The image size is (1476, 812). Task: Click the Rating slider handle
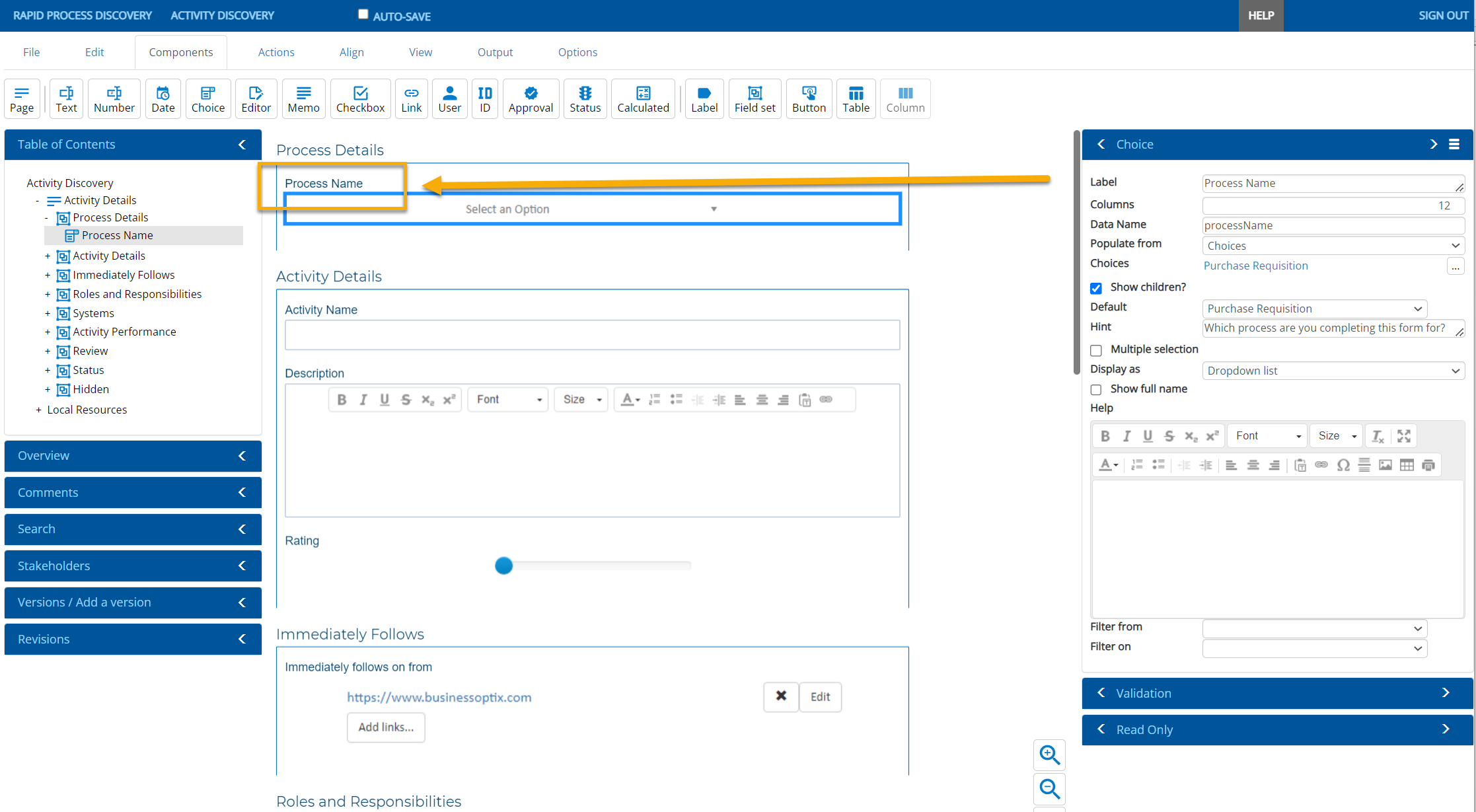[503, 566]
